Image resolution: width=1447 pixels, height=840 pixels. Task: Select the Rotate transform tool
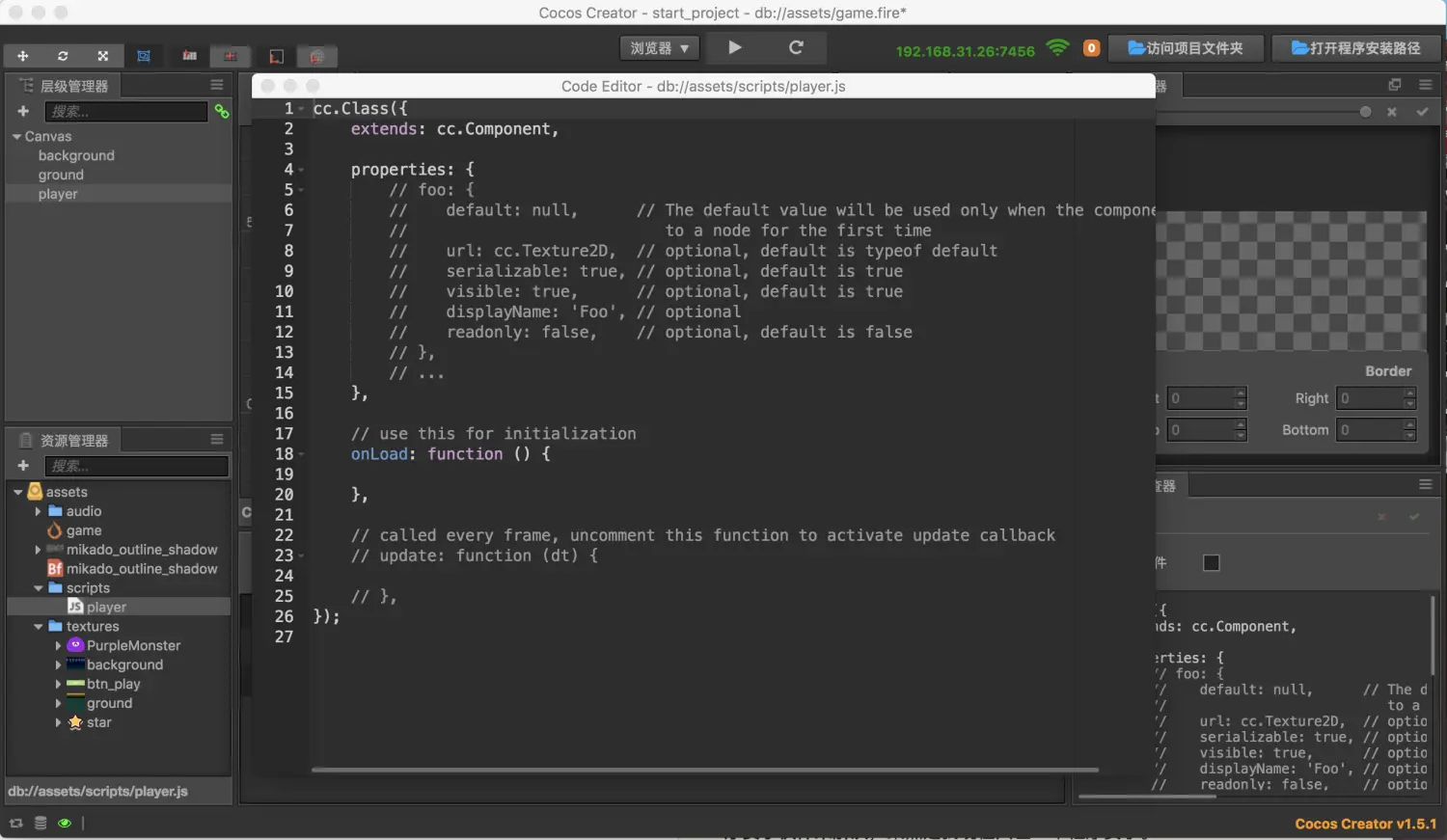63,56
